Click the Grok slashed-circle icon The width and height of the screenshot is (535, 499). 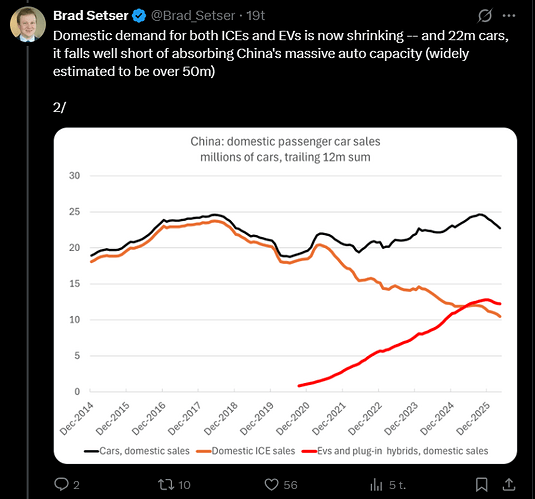(x=485, y=15)
